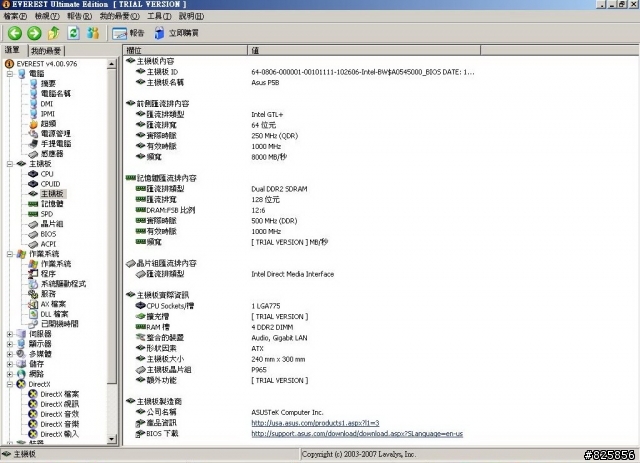Open the 檔案(F) File menu

[x=15, y=16]
